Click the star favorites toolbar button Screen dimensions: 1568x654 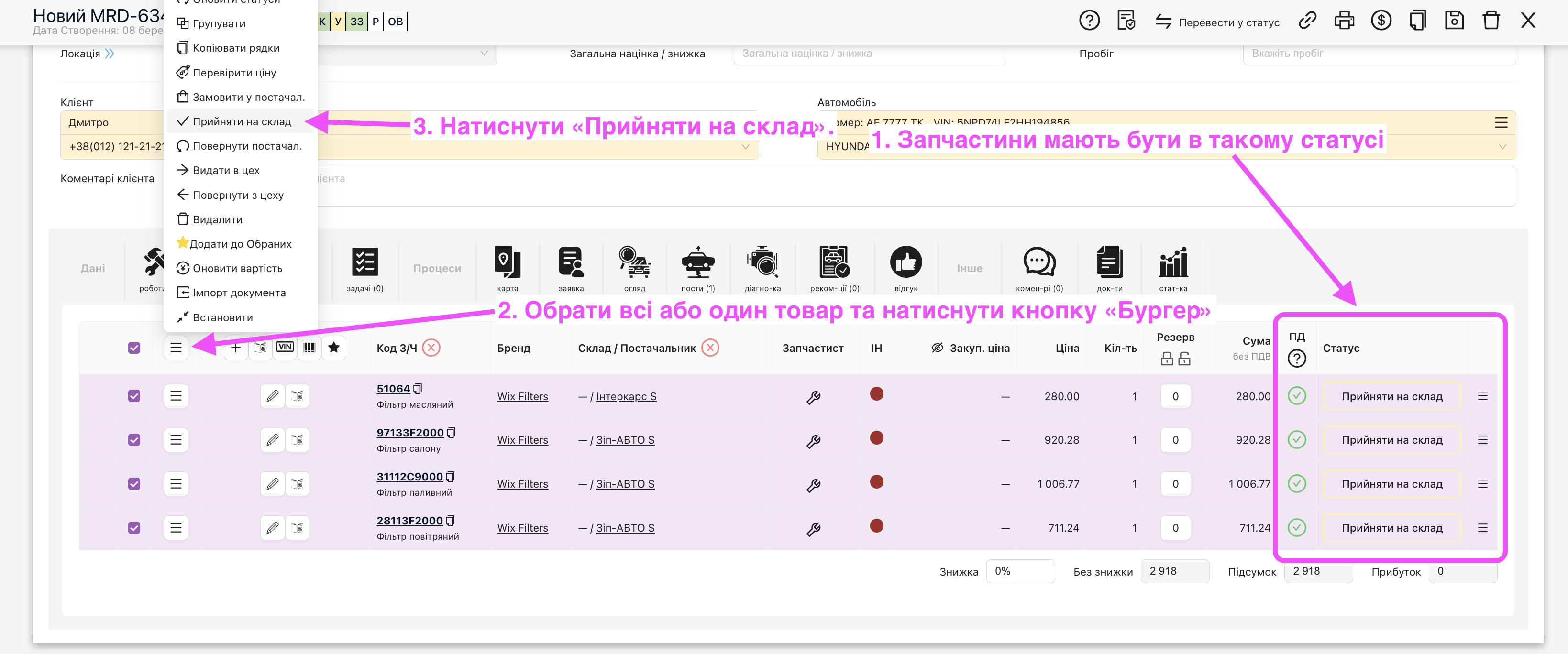coord(333,348)
